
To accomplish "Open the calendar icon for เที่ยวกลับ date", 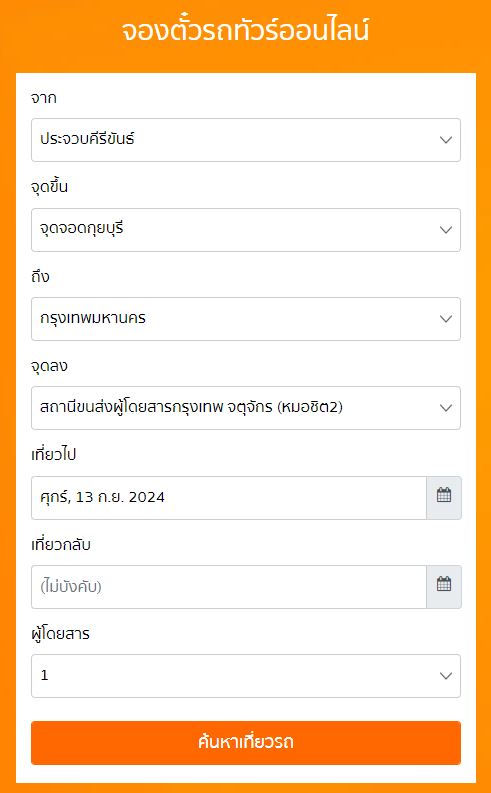I will (x=443, y=587).
